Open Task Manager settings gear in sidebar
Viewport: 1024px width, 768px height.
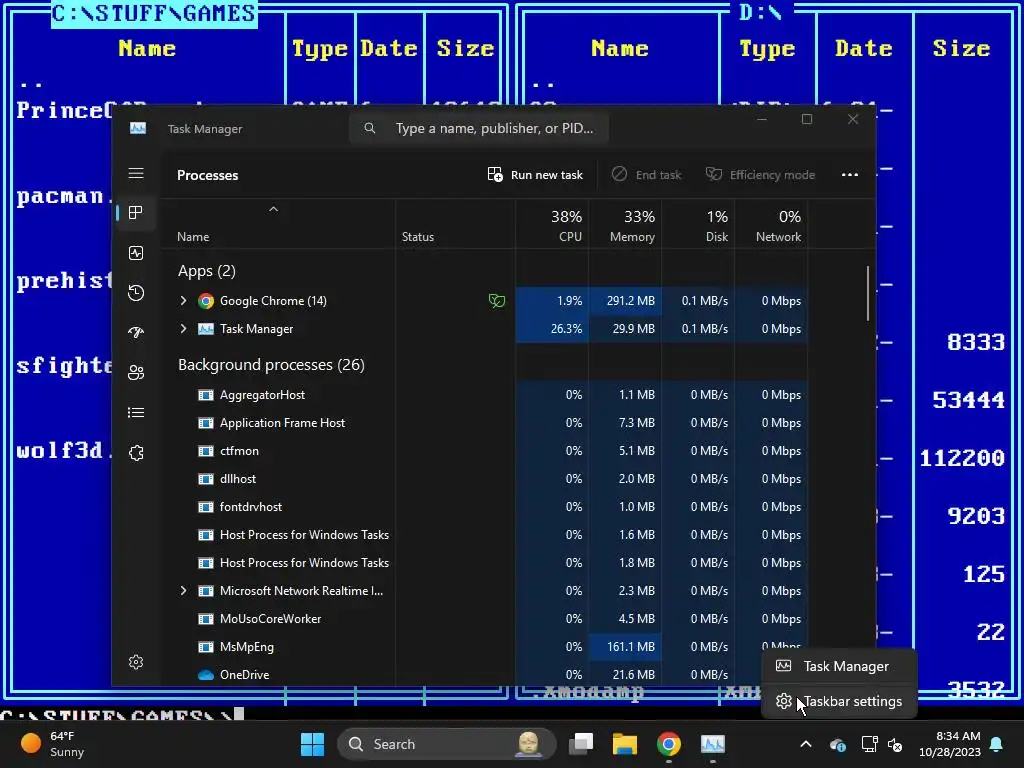click(x=136, y=662)
